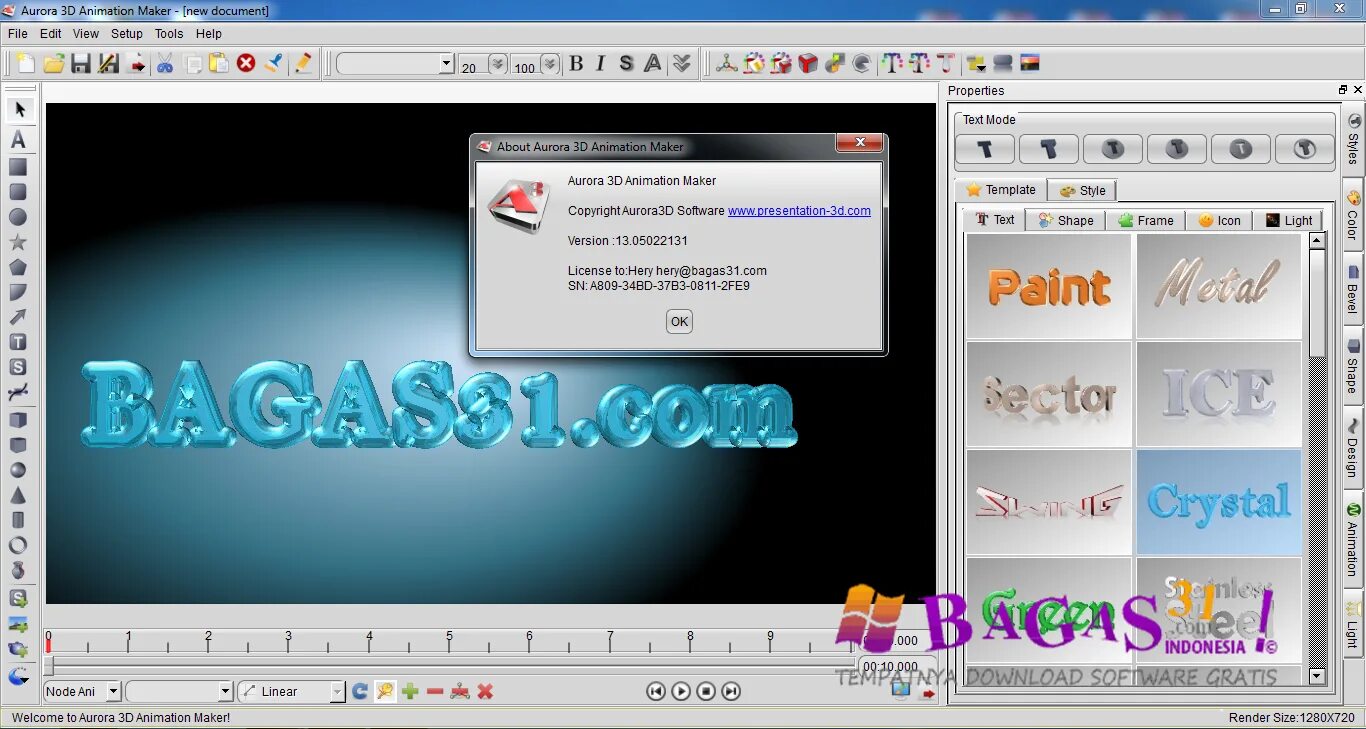Open the 100 value dropdown arrow

(550, 64)
